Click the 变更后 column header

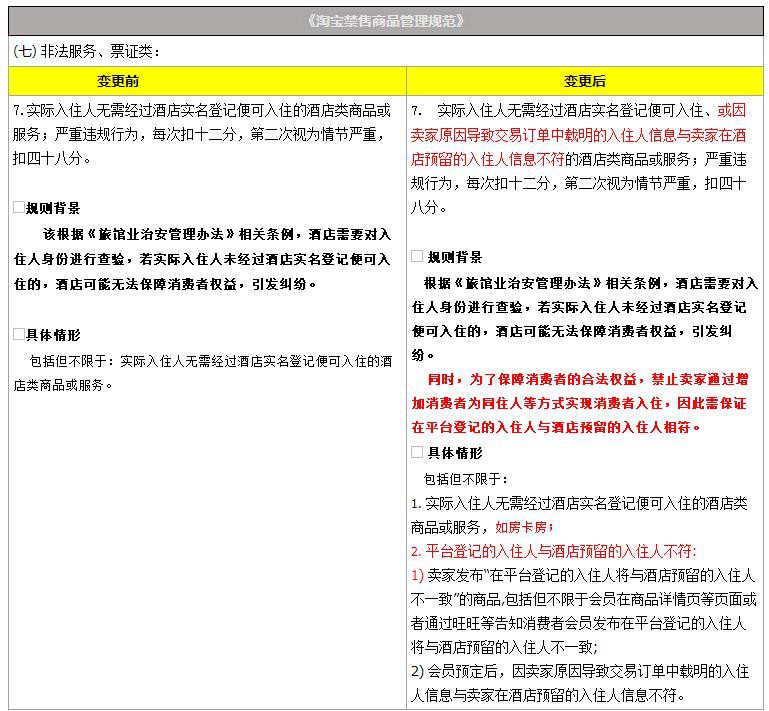585,81
